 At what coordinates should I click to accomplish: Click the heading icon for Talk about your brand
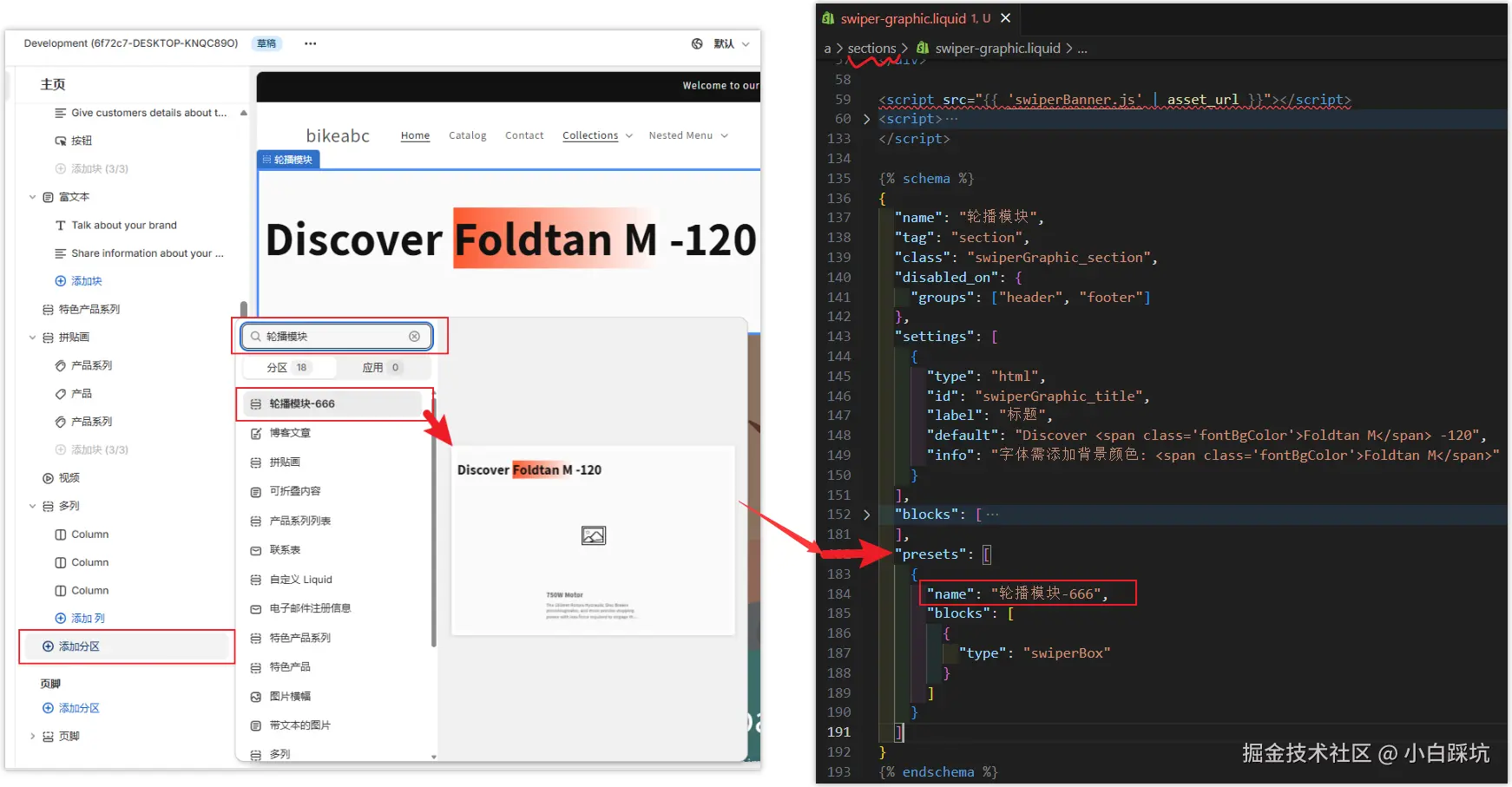tap(61, 226)
